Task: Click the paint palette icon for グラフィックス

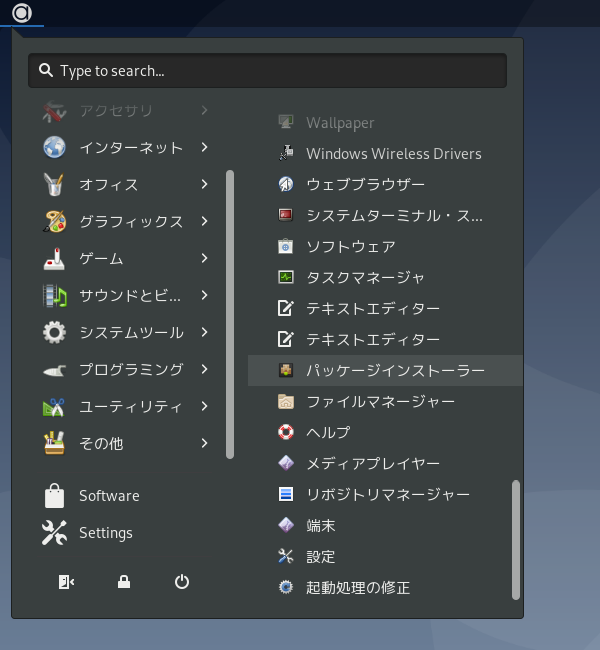Action: coord(54,221)
